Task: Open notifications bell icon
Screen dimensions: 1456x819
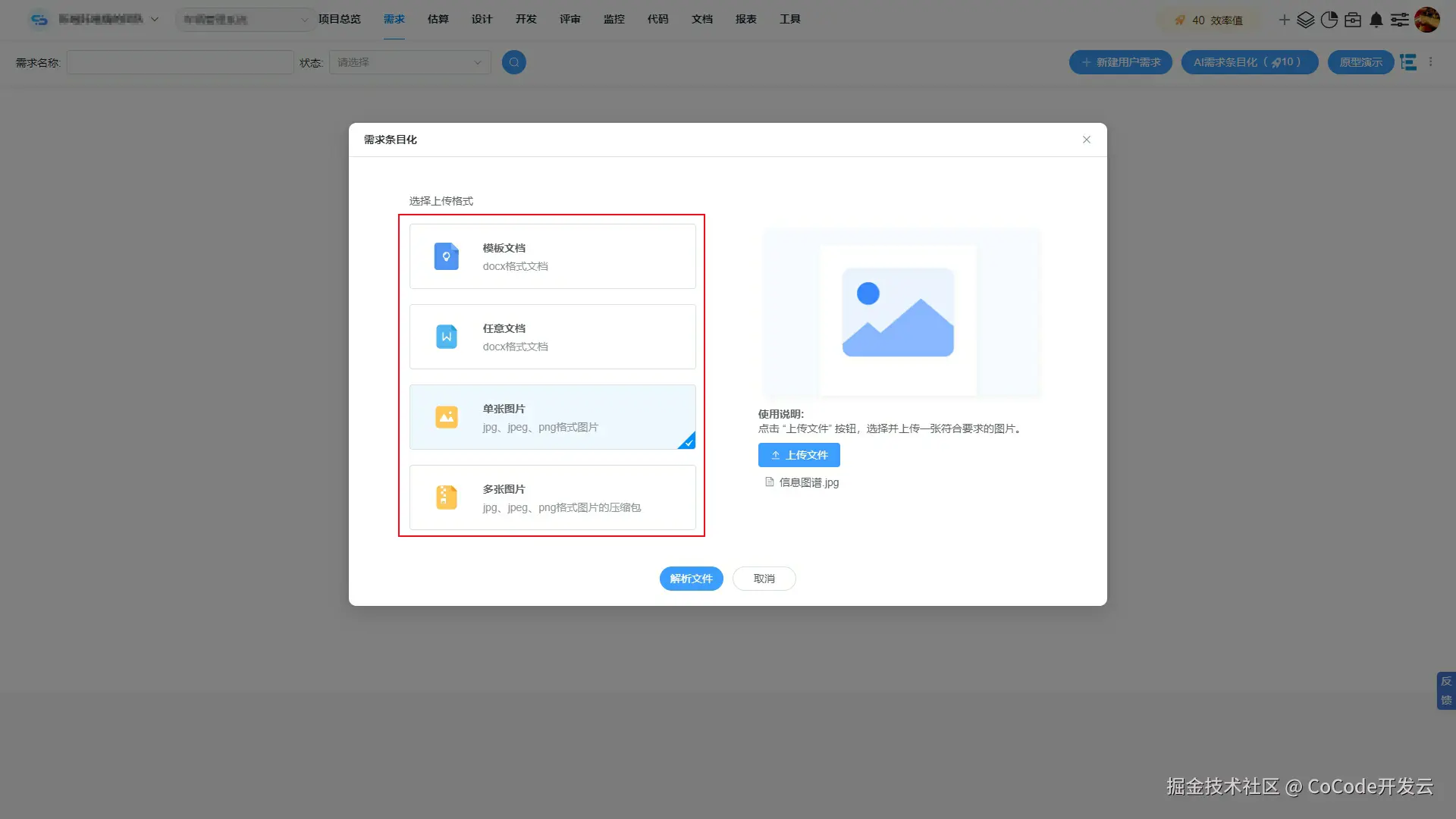Action: tap(1376, 20)
